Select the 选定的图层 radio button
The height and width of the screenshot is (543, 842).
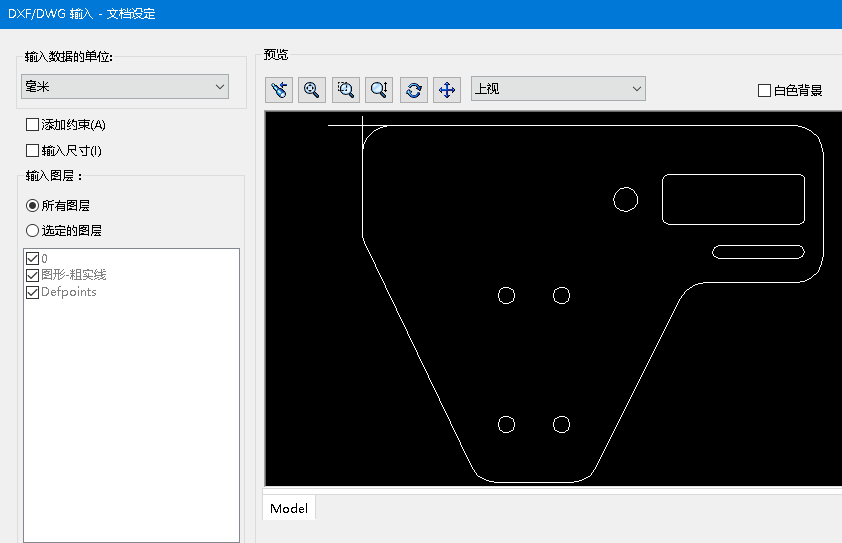click(x=32, y=230)
